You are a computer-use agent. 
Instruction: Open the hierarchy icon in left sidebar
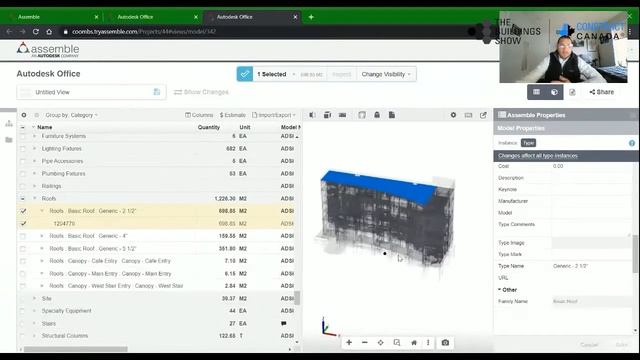(x=9, y=124)
